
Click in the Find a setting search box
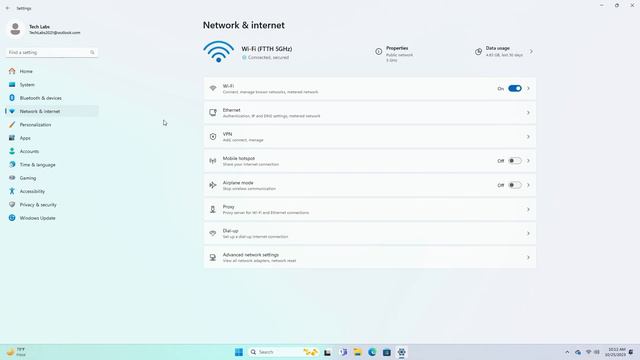pyautogui.click(x=52, y=52)
